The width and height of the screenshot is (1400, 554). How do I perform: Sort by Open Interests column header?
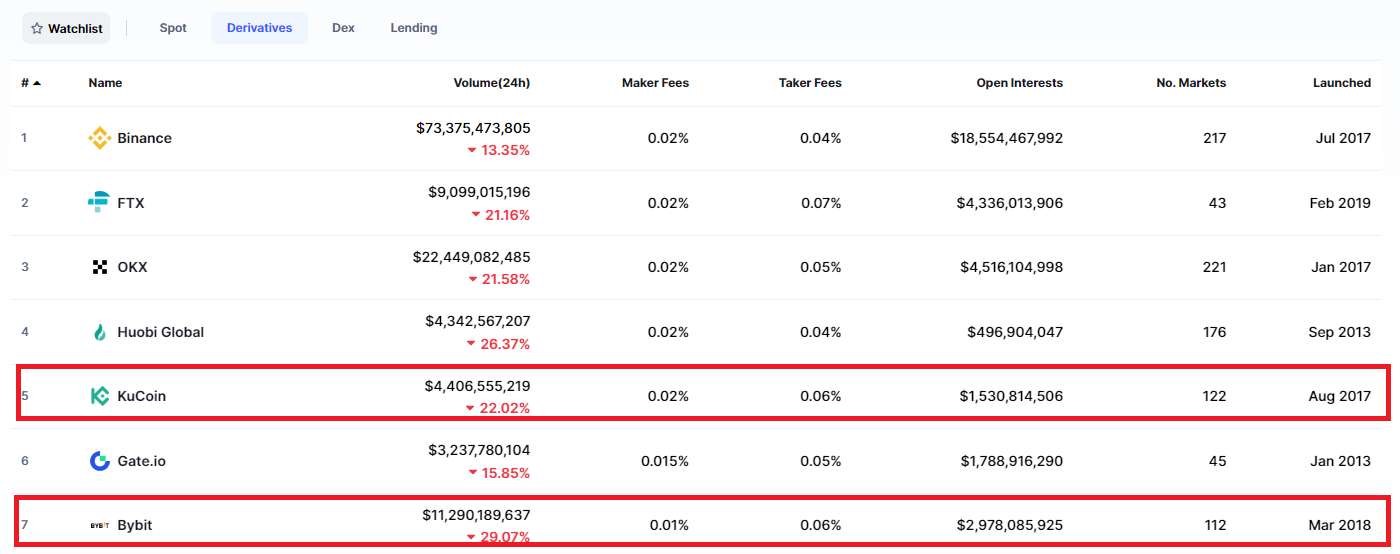point(1020,83)
